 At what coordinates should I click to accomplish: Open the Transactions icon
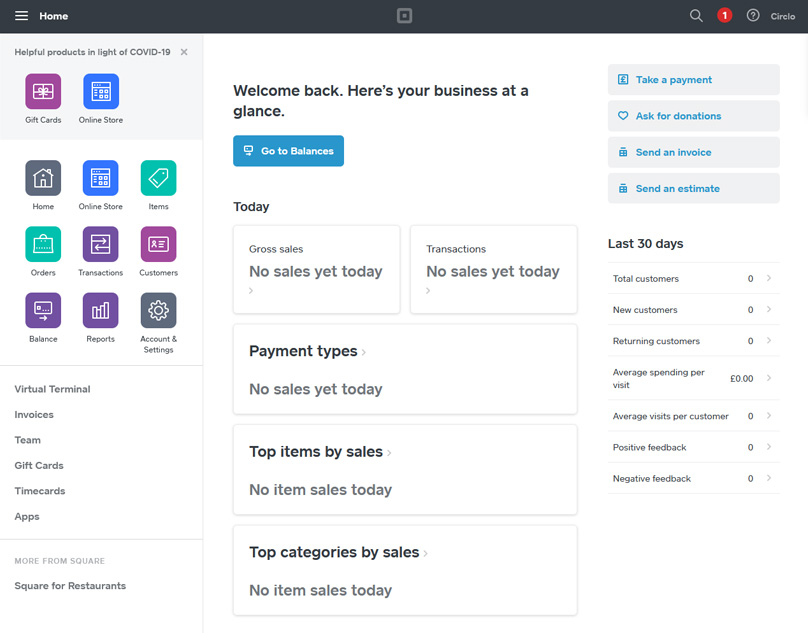(100, 244)
